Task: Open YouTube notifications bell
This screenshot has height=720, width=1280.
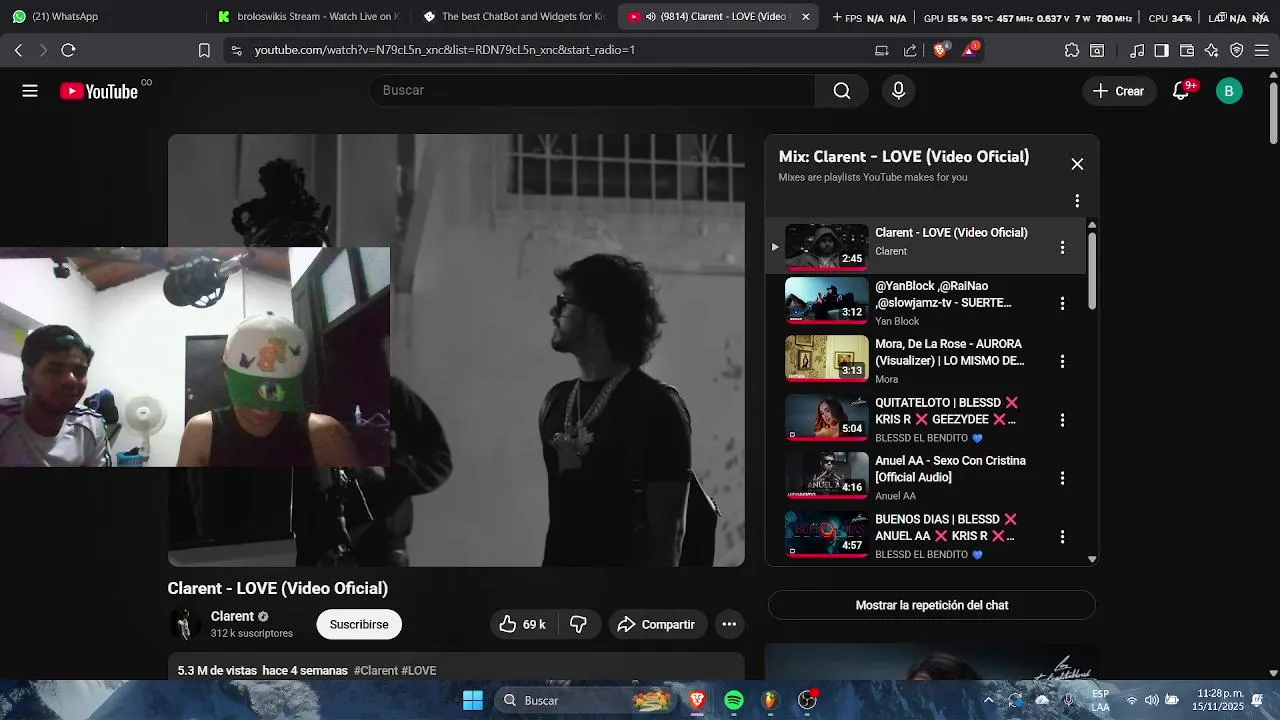Action: click(x=1181, y=91)
